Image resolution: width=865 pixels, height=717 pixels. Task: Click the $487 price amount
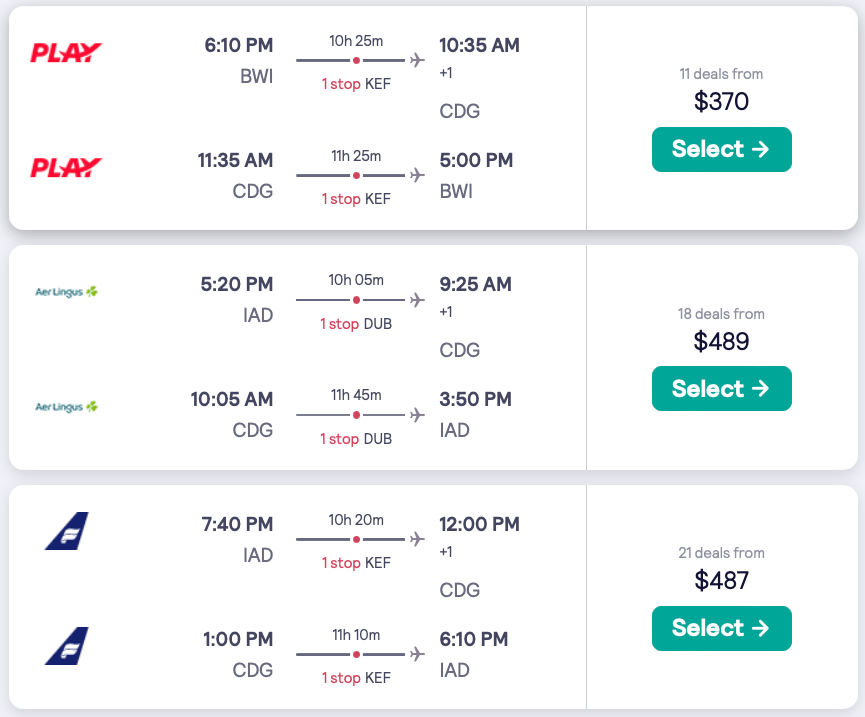coord(721,580)
